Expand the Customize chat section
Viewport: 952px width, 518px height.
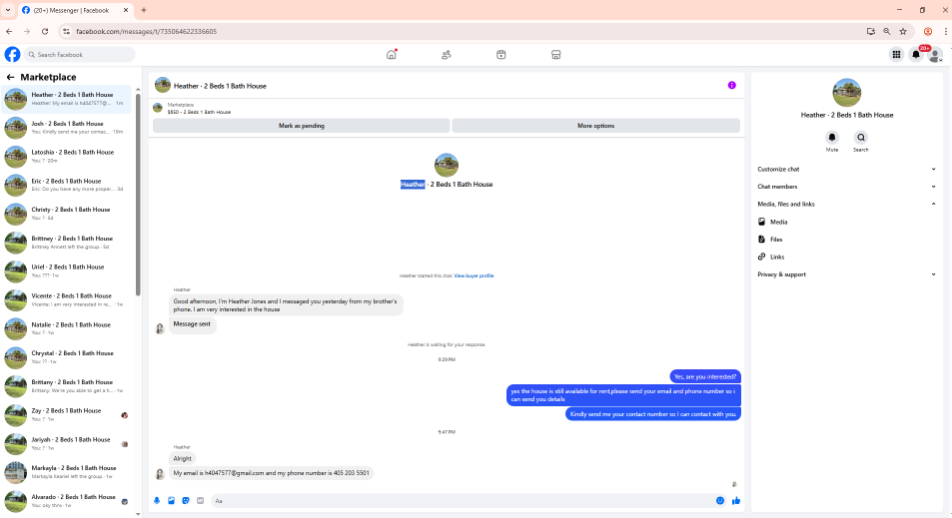click(846, 169)
